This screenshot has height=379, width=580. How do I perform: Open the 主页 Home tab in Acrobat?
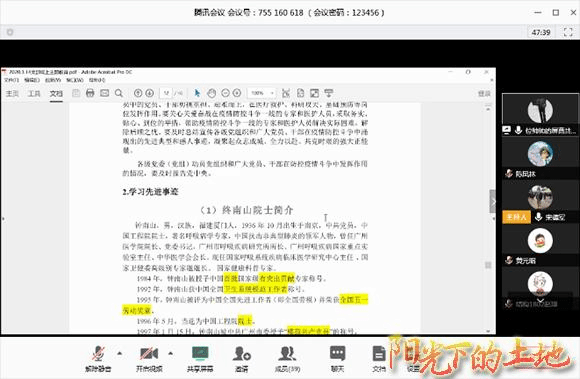pyautogui.click(x=12, y=94)
